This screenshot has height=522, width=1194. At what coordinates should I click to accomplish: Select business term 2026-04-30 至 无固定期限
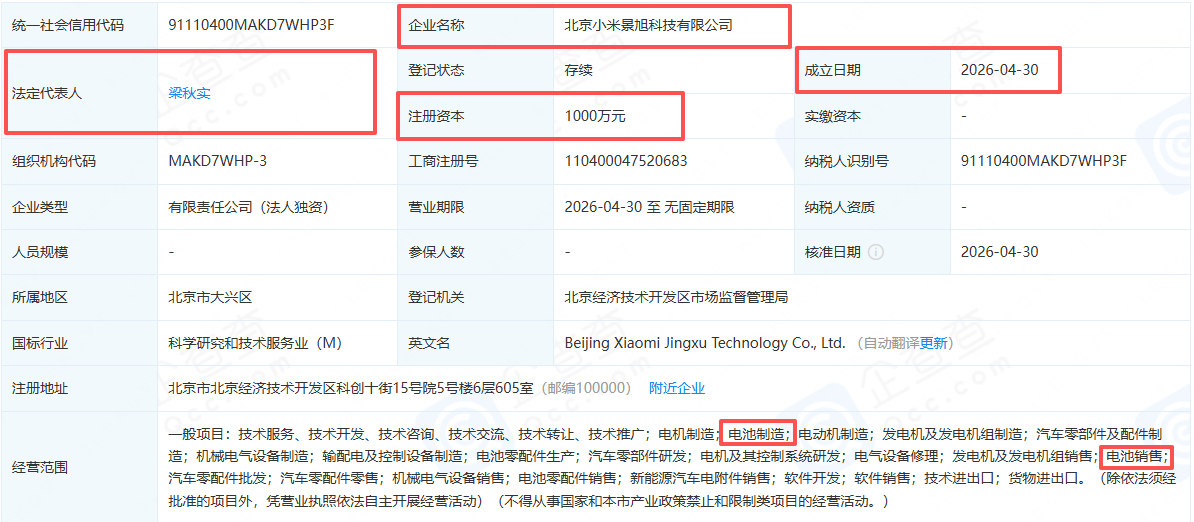(x=649, y=206)
